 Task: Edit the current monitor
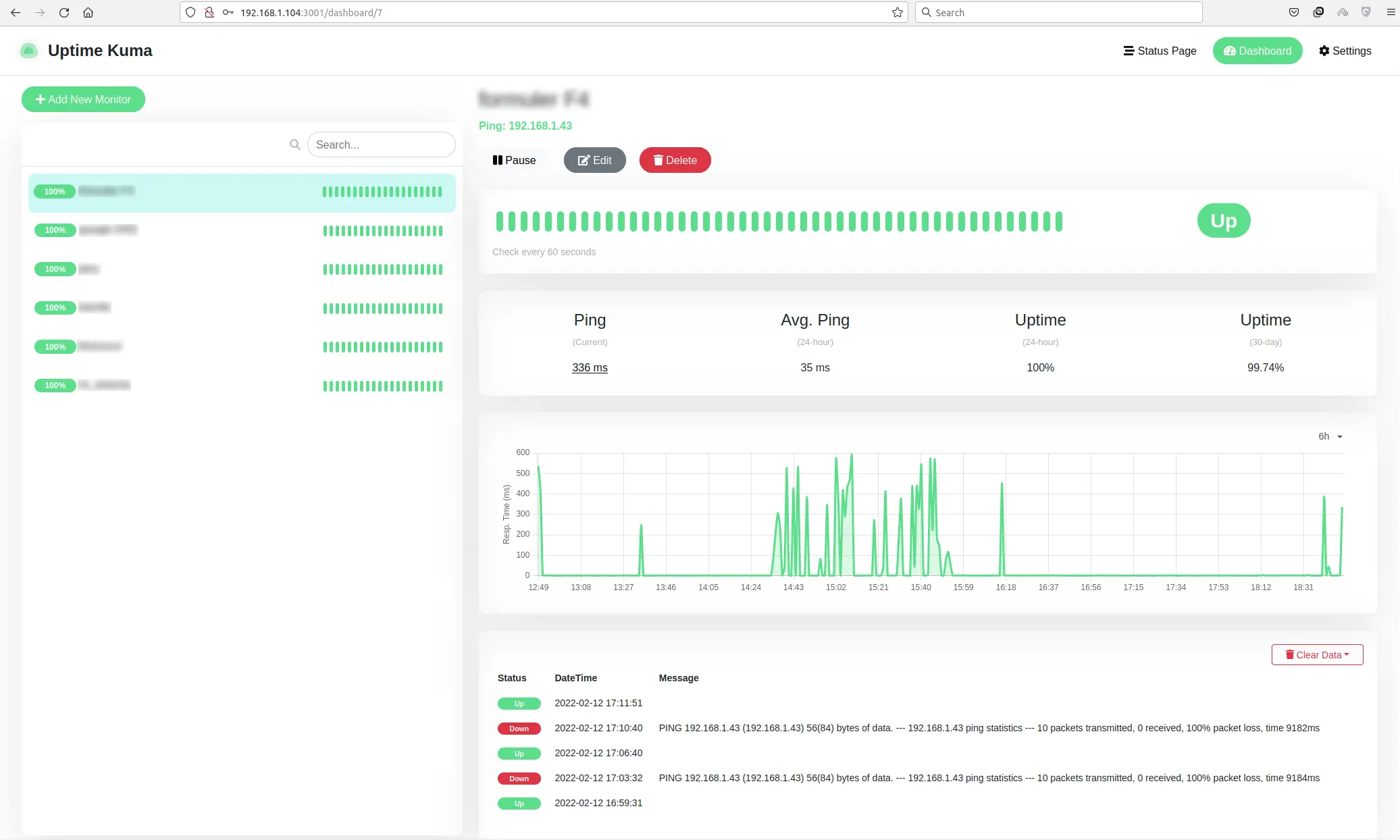595,160
